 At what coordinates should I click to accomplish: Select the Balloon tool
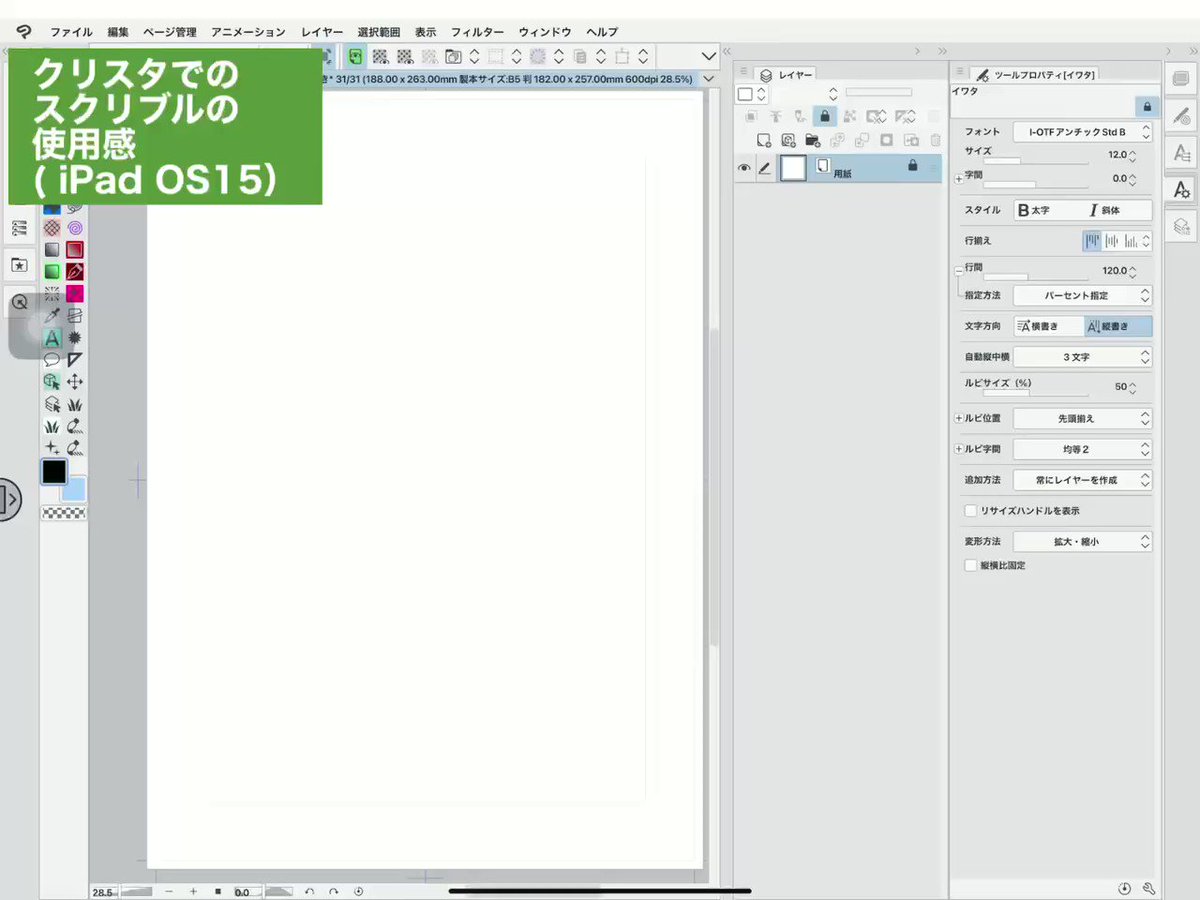tap(52, 360)
